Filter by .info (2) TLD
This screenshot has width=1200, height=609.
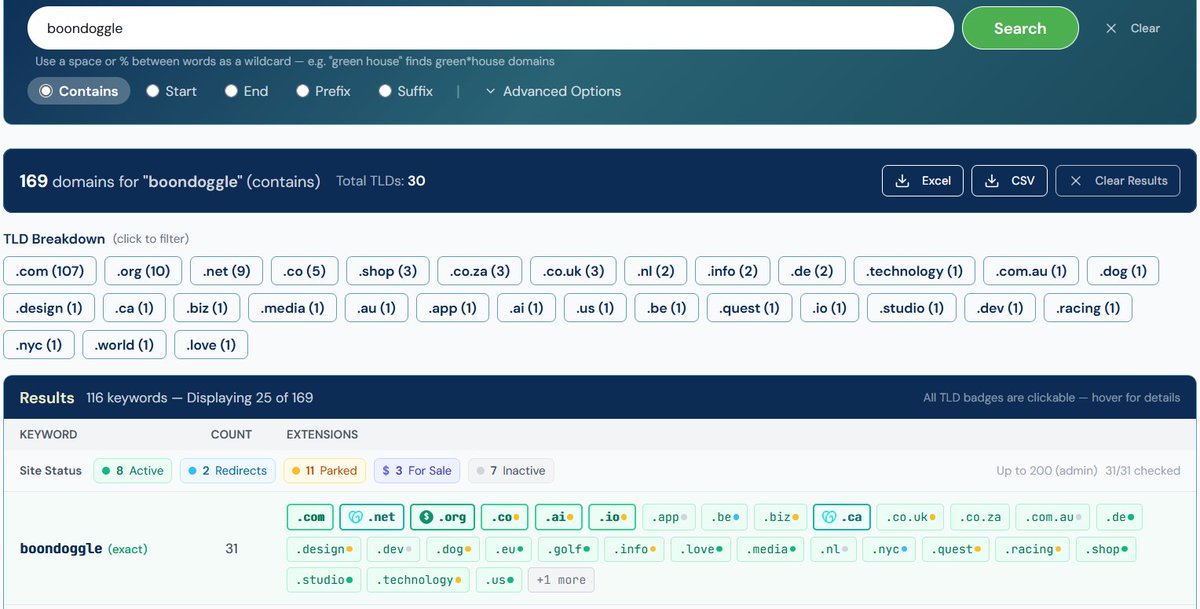coord(732,271)
